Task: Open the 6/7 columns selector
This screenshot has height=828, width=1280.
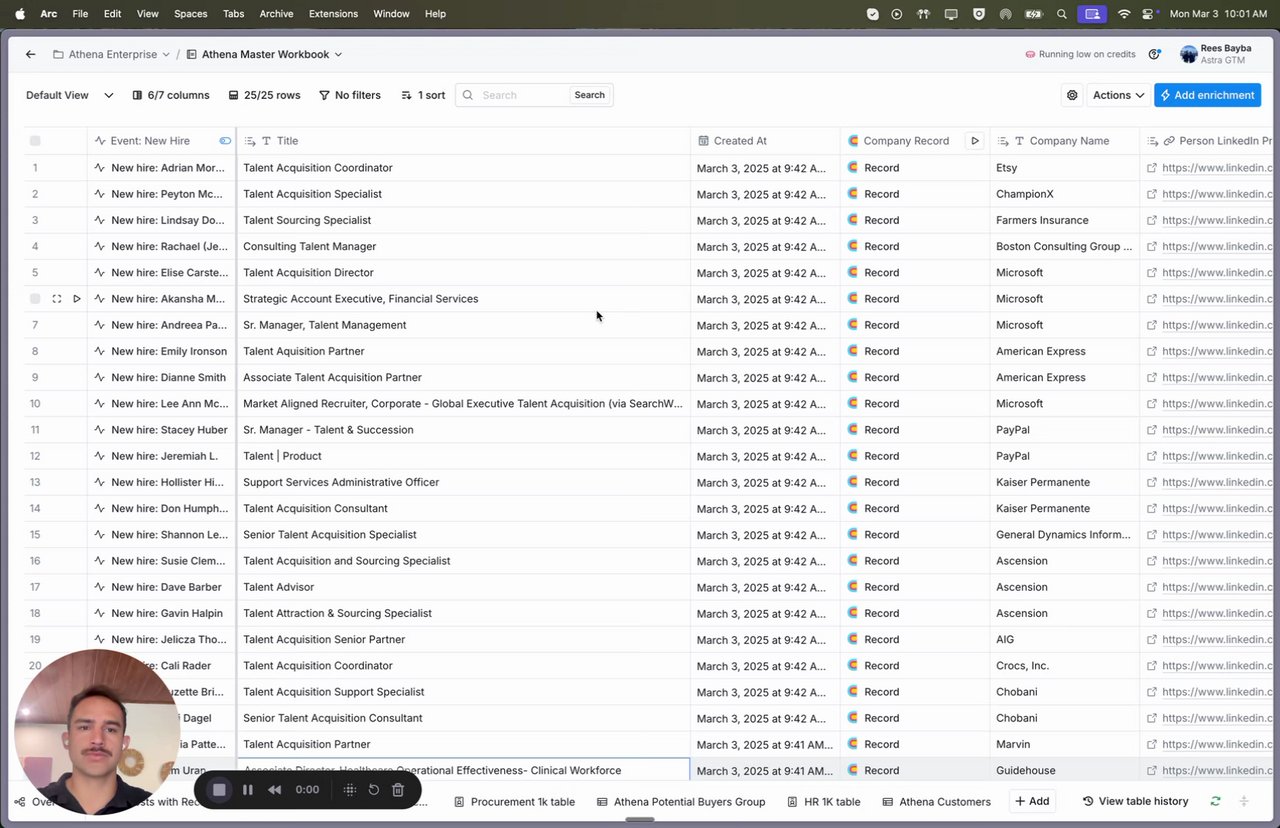Action: tap(171, 95)
